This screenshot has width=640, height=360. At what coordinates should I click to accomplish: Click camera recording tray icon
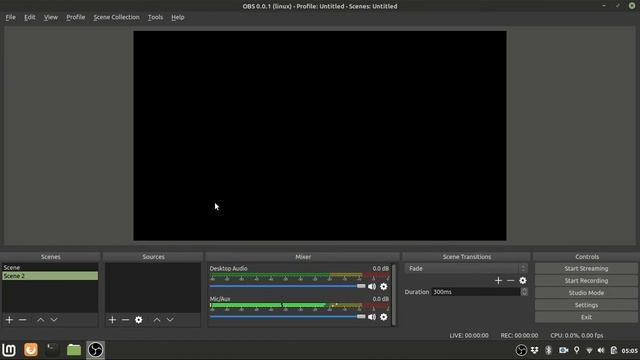pos(563,350)
